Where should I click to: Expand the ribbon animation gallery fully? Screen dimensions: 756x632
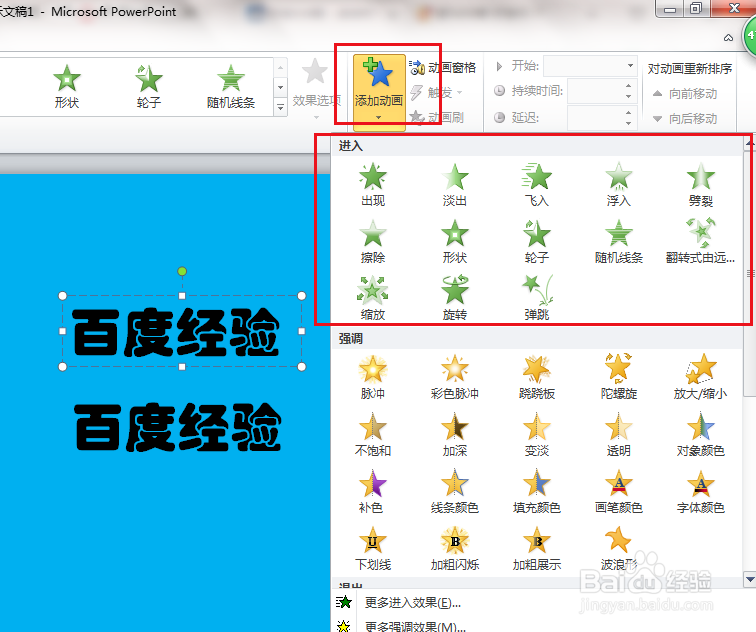pos(280,107)
